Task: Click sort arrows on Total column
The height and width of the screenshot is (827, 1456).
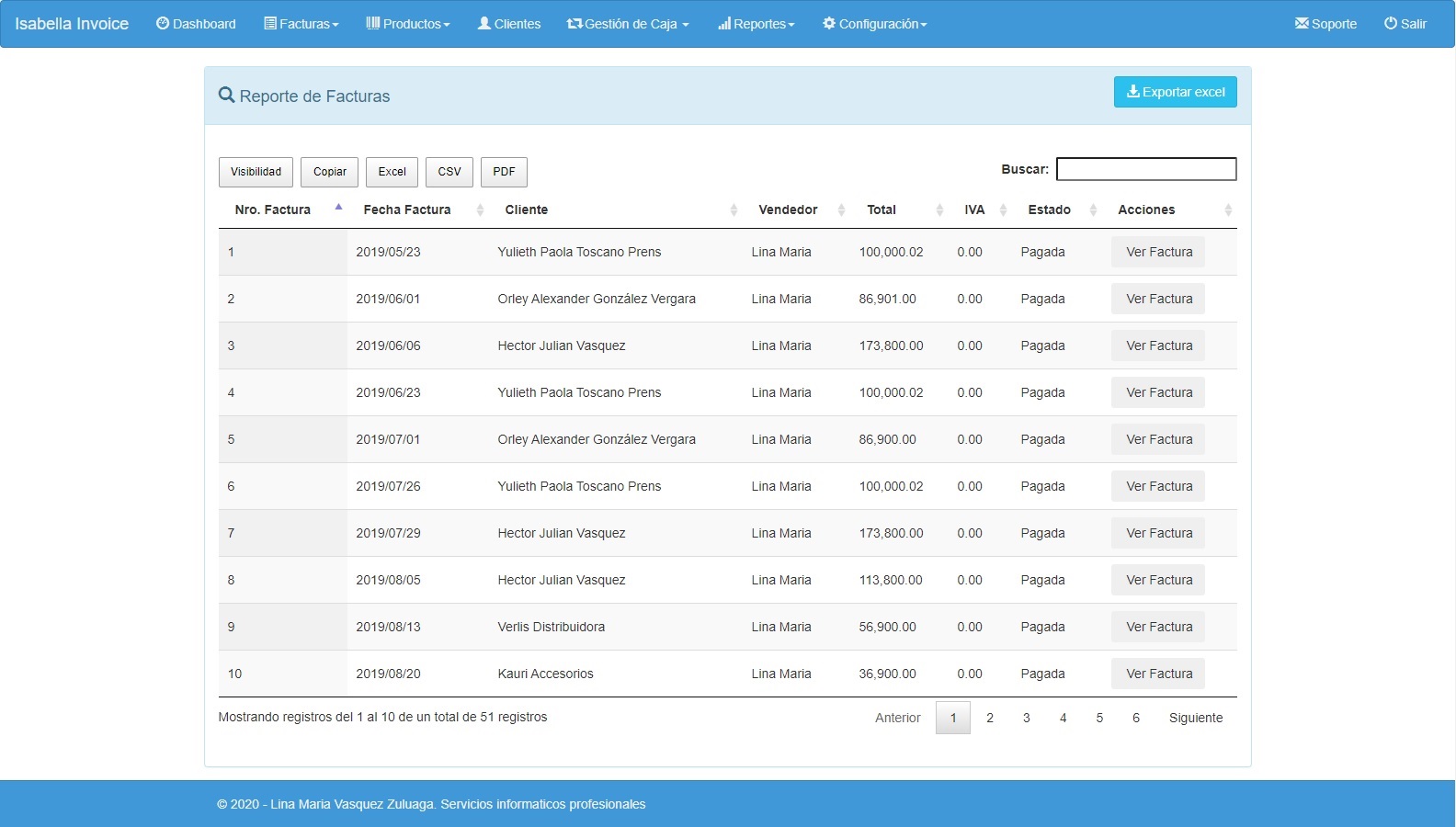Action: tap(939, 210)
